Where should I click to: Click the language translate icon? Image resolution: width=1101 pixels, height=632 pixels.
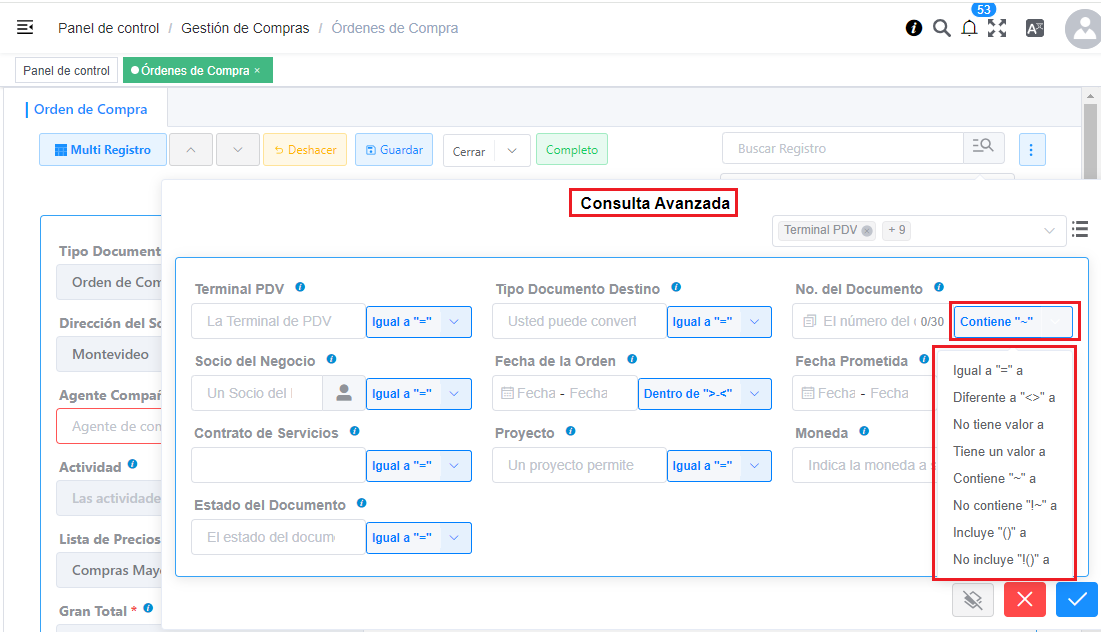point(1035,28)
